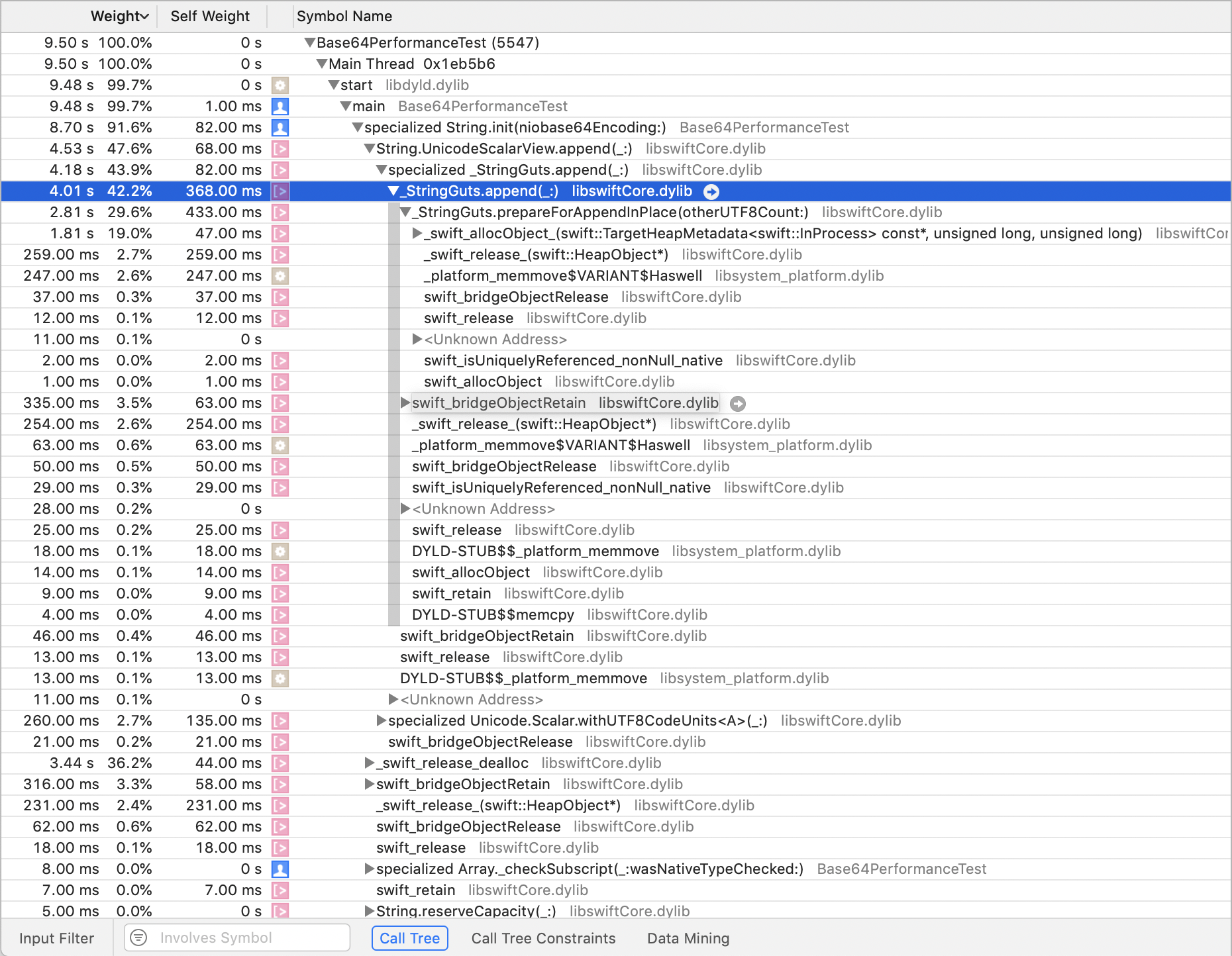The height and width of the screenshot is (956, 1232).
Task: Expand specialized Unicode.Scalar.withUTF8CodeUnits row
Action: pos(381,720)
